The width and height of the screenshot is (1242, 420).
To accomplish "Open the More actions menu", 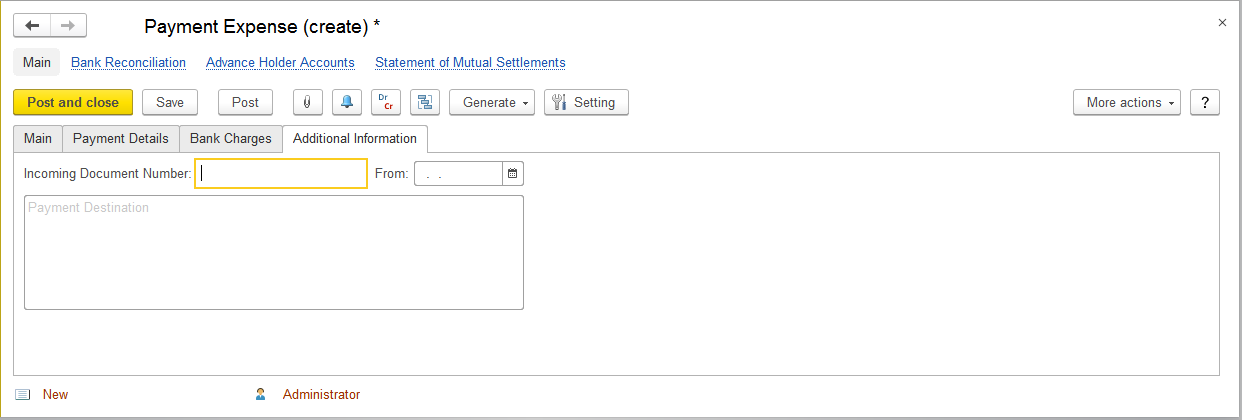I will pyautogui.click(x=1126, y=102).
